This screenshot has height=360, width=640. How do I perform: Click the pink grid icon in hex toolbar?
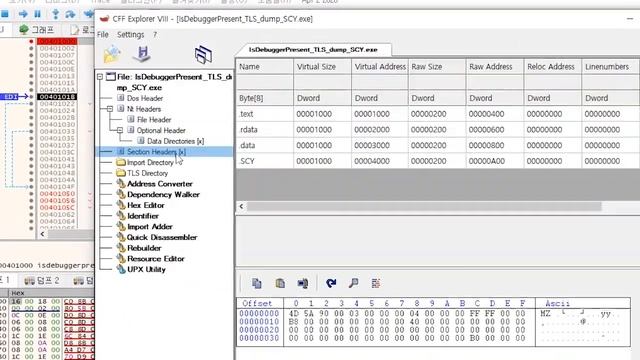[376, 283]
